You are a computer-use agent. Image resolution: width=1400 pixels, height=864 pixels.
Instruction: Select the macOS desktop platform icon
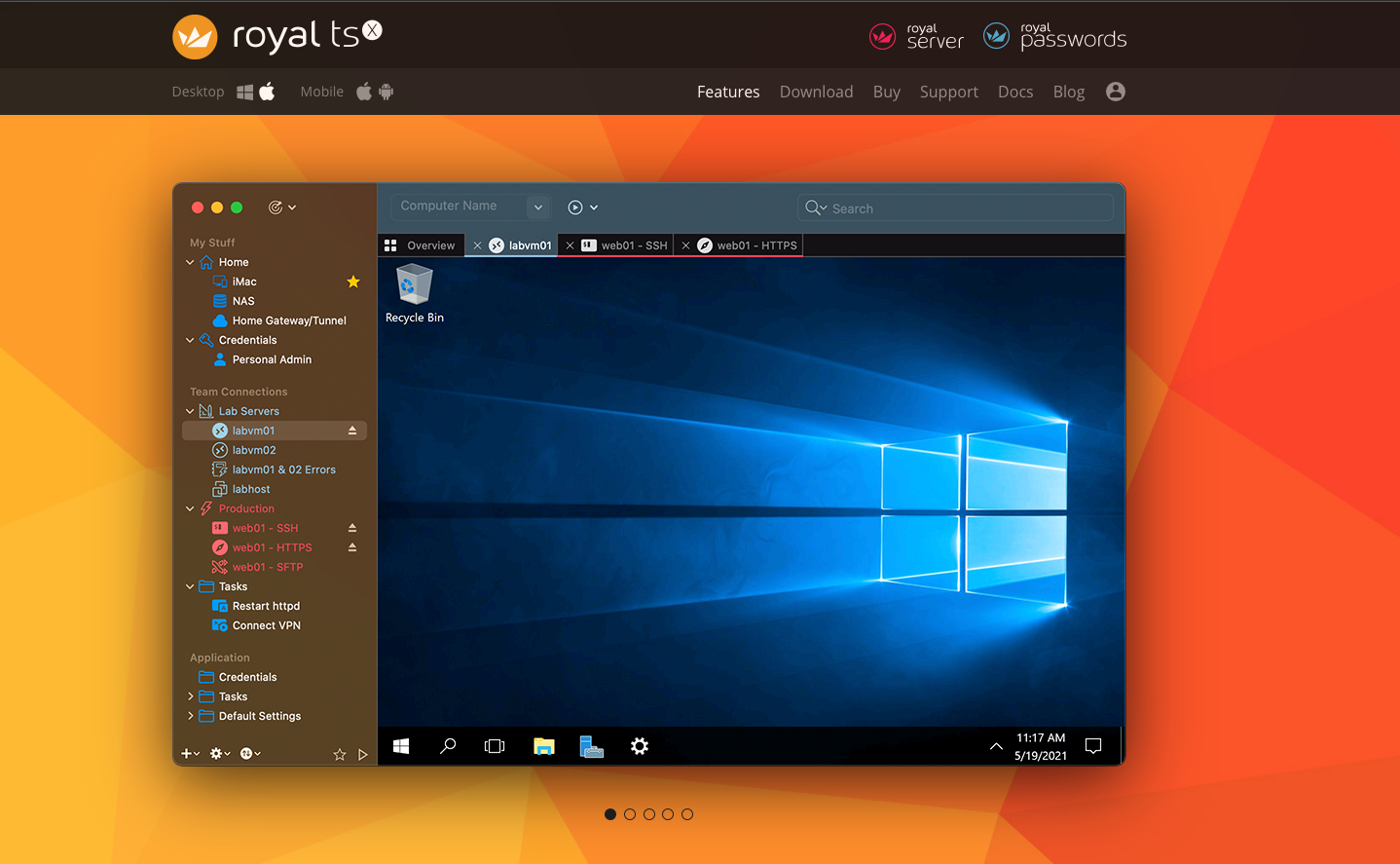(267, 92)
